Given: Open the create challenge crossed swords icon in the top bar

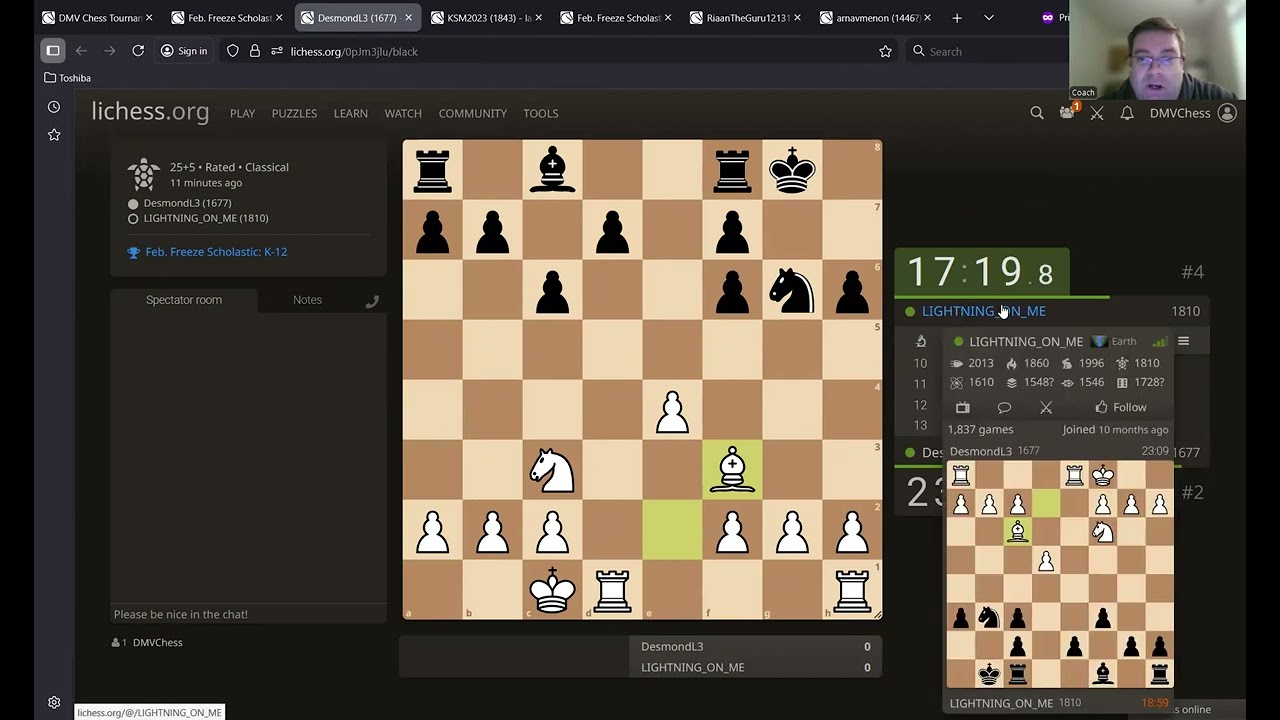Looking at the screenshot, I should [x=1097, y=113].
